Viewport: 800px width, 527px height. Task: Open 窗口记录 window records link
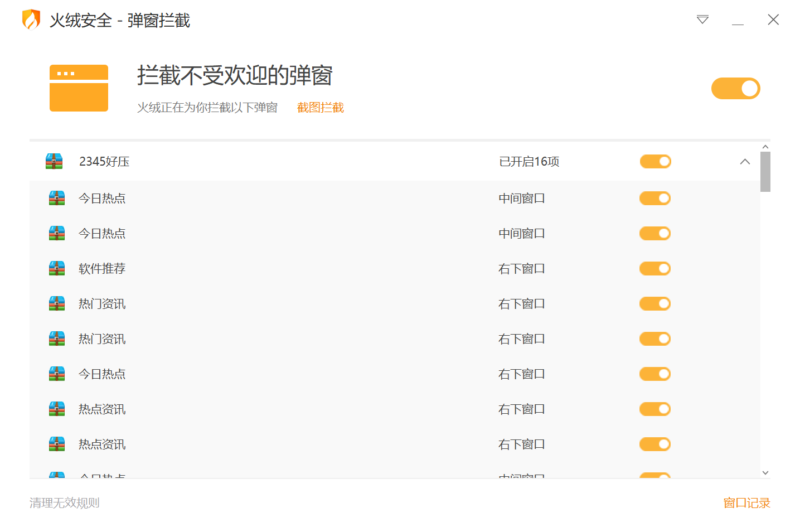coord(746,503)
